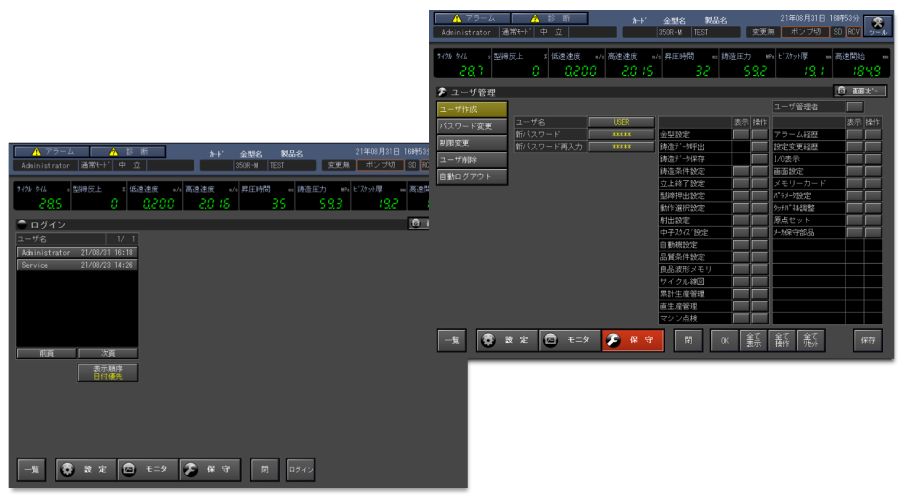This screenshot has height=500, width=900.
Task: Toggle the 表示順序 日付優先 sort selector
Action: pyautogui.click(x=107, y=372)
